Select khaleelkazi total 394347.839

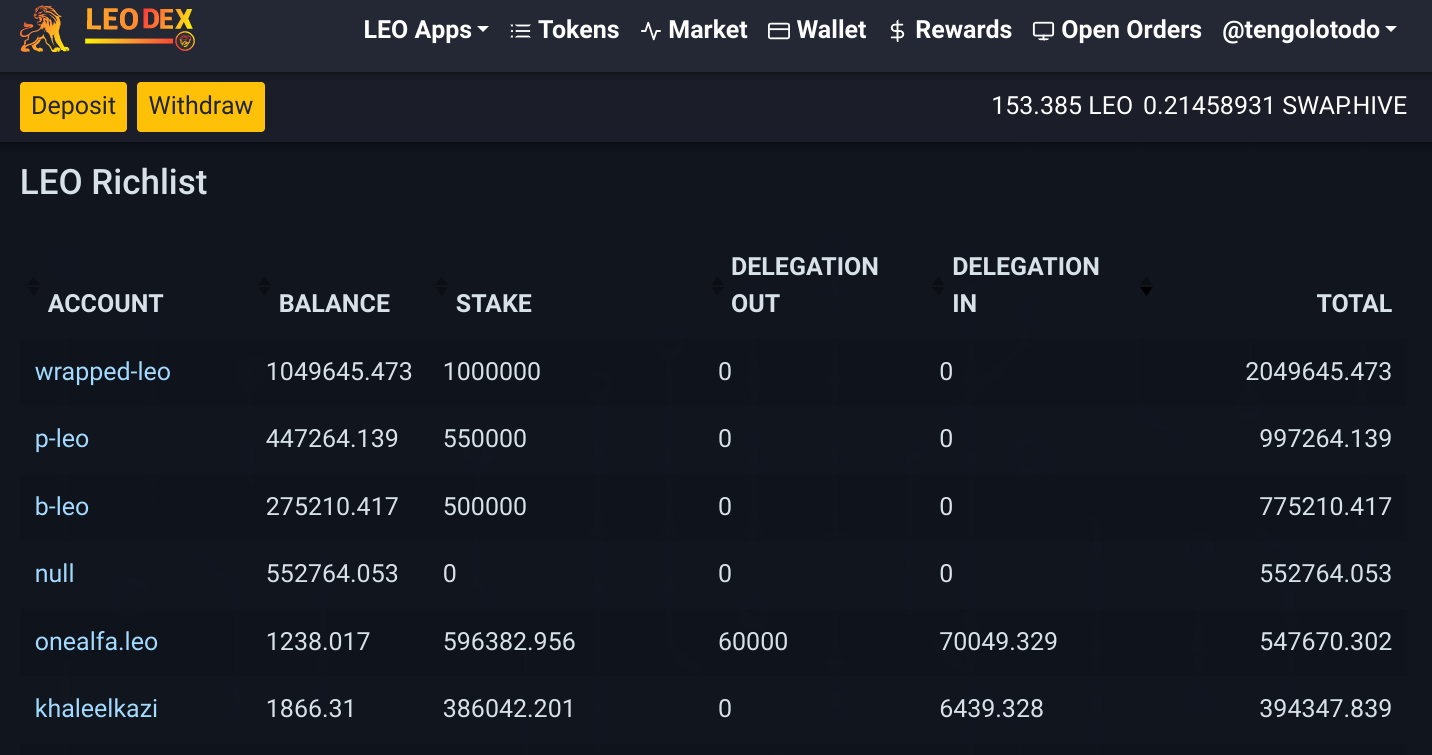[1325, 708]
